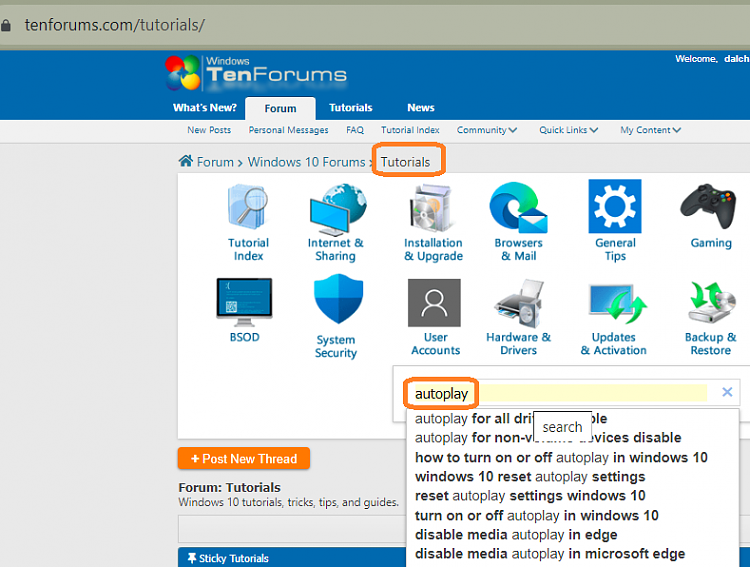Screen dimensions: 750x567
Task: Open New Posts in the sub navigation
Action: (209, 130)
